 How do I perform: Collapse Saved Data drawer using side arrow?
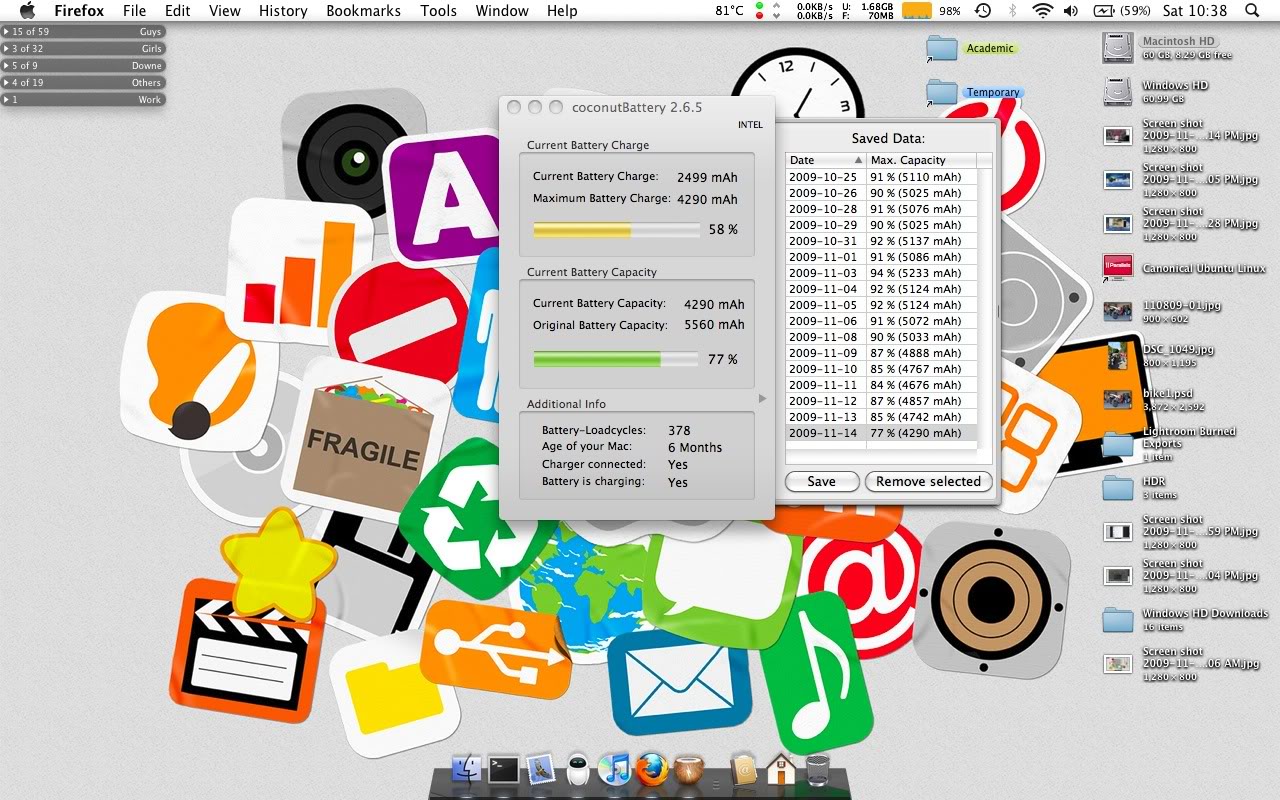(762, 398)
